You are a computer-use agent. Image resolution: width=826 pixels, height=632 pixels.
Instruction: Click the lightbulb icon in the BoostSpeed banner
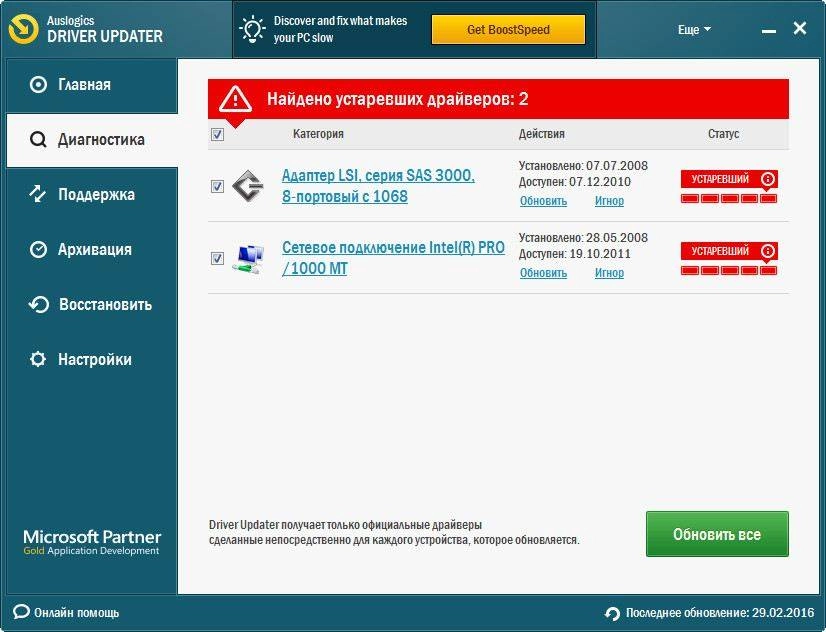click(x=252, y=29)
